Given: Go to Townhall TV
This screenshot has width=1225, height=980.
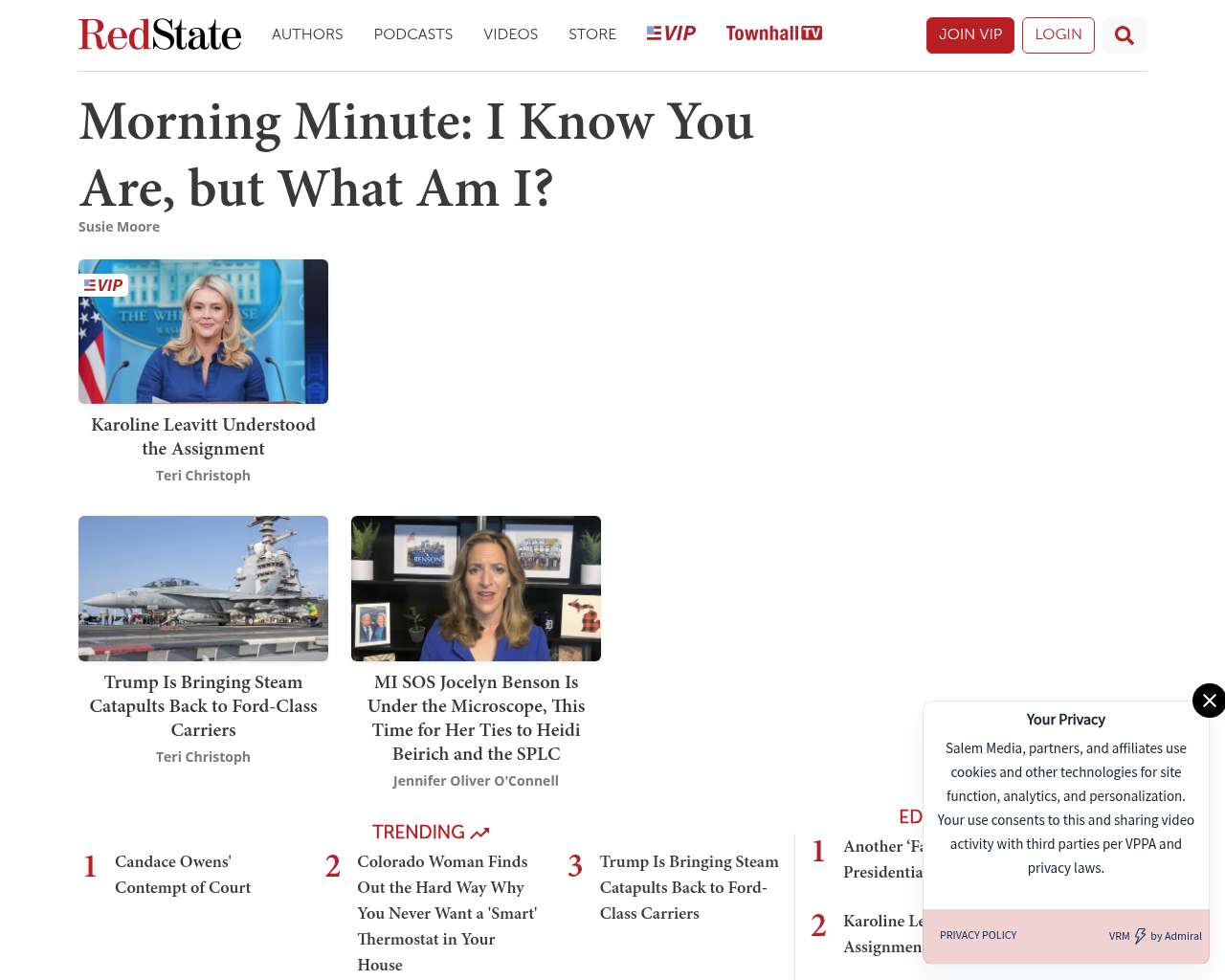Looking at the screenshot, I should pyautogui.click(x=773, y=33).
